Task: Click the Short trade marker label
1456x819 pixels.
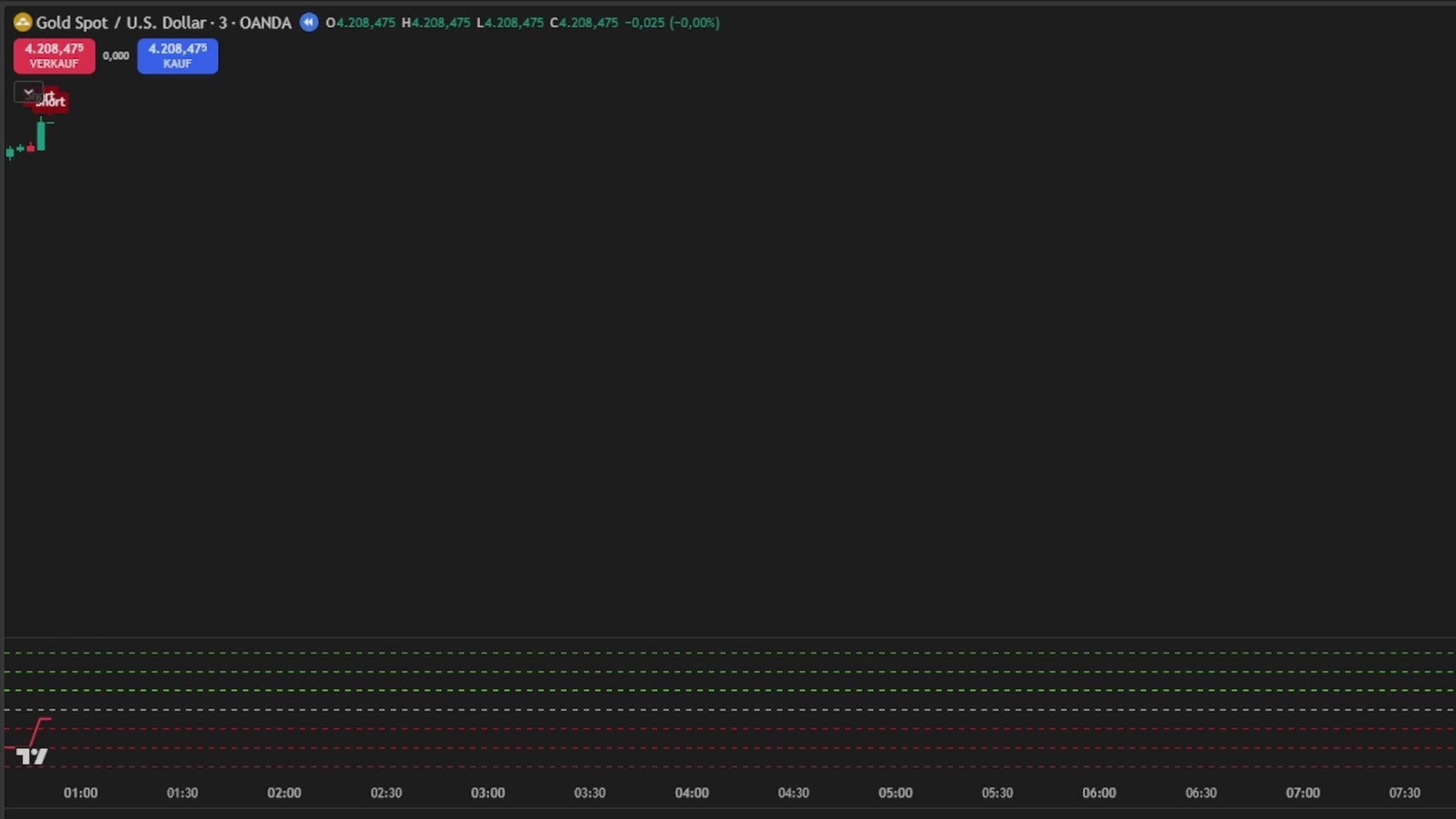Action: 52,101
